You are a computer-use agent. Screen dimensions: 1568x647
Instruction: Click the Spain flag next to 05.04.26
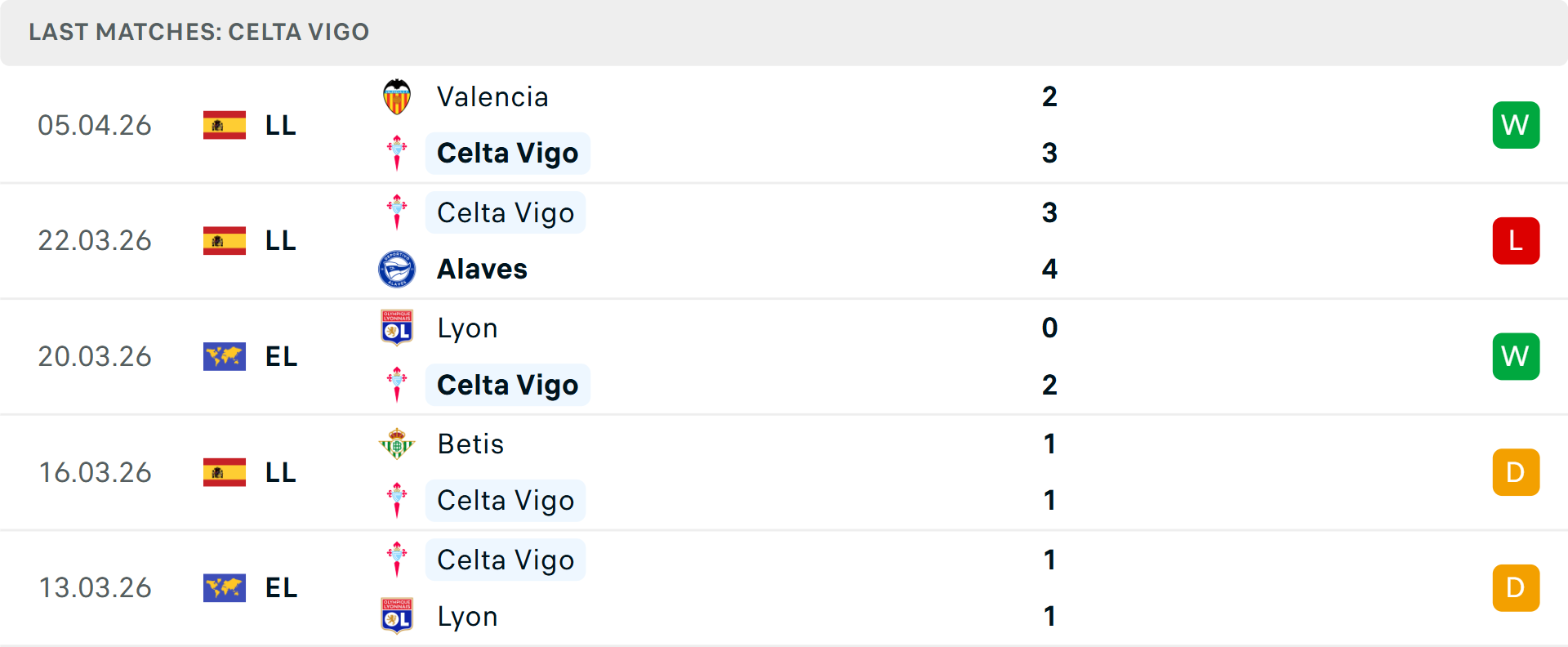coord(224,124)
